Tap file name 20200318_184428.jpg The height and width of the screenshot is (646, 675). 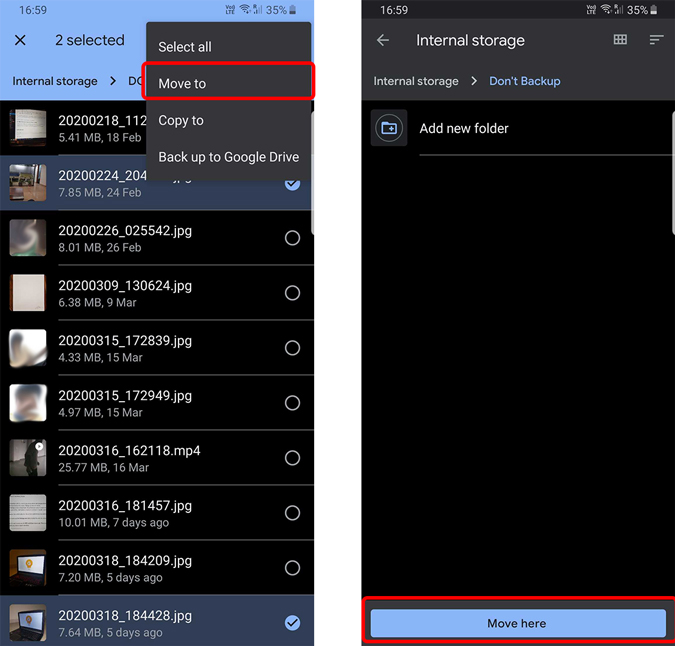click(x=125, y=616)
